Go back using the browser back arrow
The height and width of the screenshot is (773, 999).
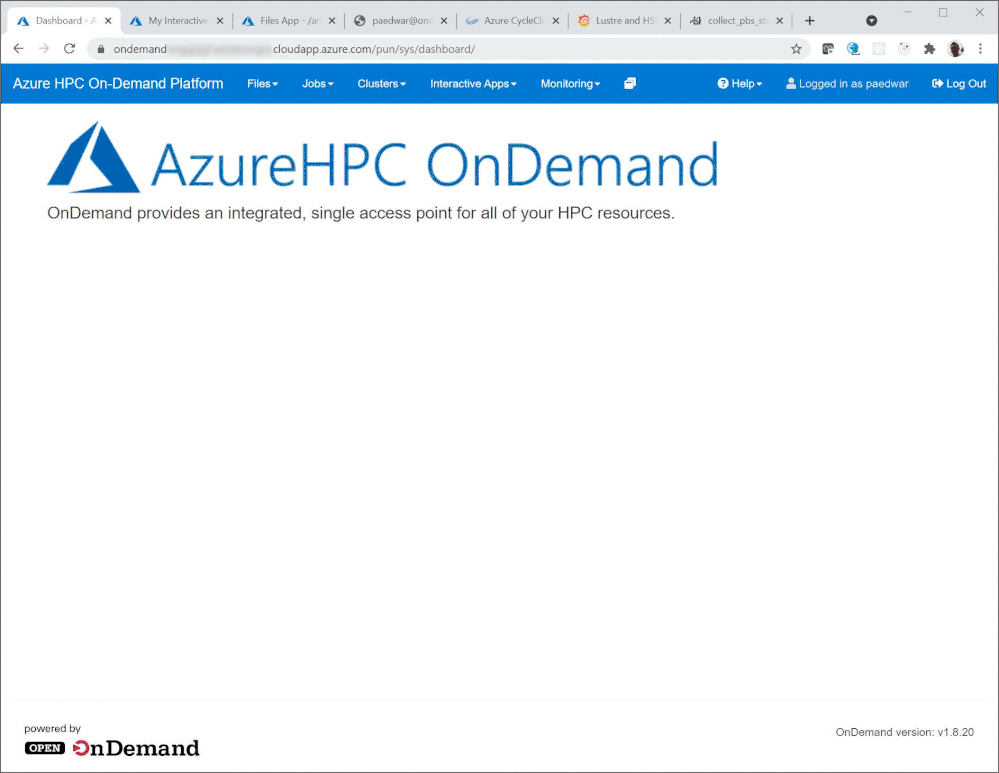tap(18, 48)
